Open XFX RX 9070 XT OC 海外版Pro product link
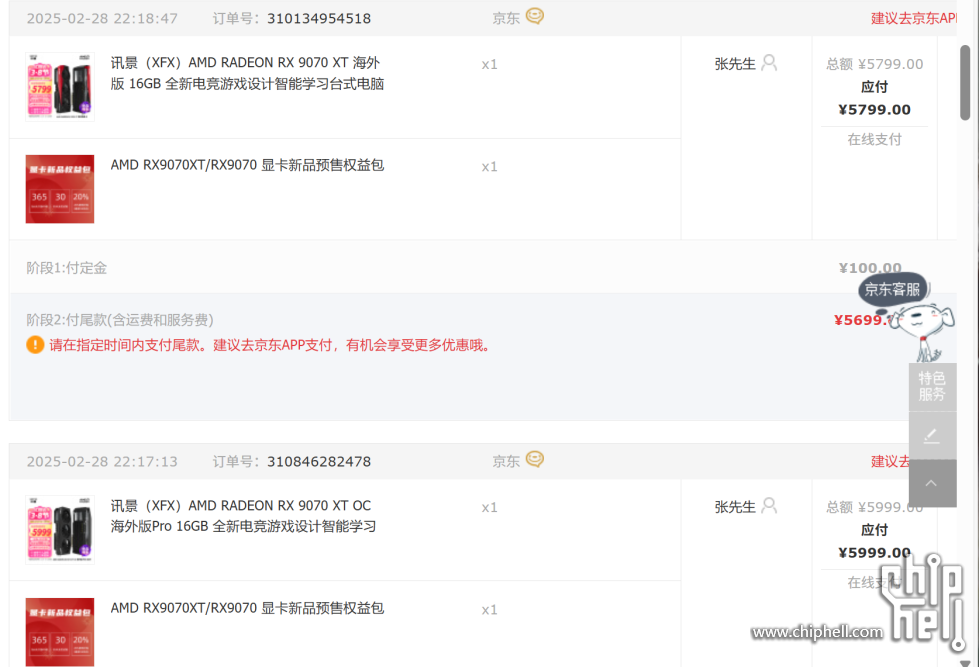The width and height of the screenshot is (979, 667). pos(244,516)
